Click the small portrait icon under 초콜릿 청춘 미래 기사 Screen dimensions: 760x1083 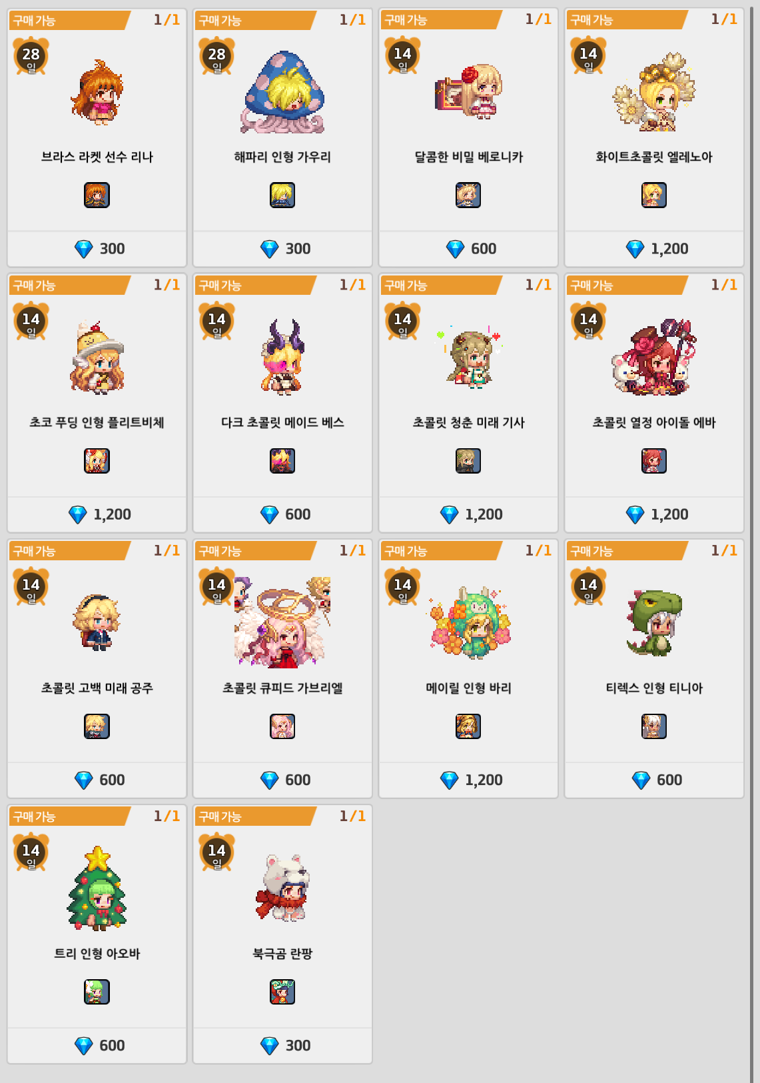[468, 461]
